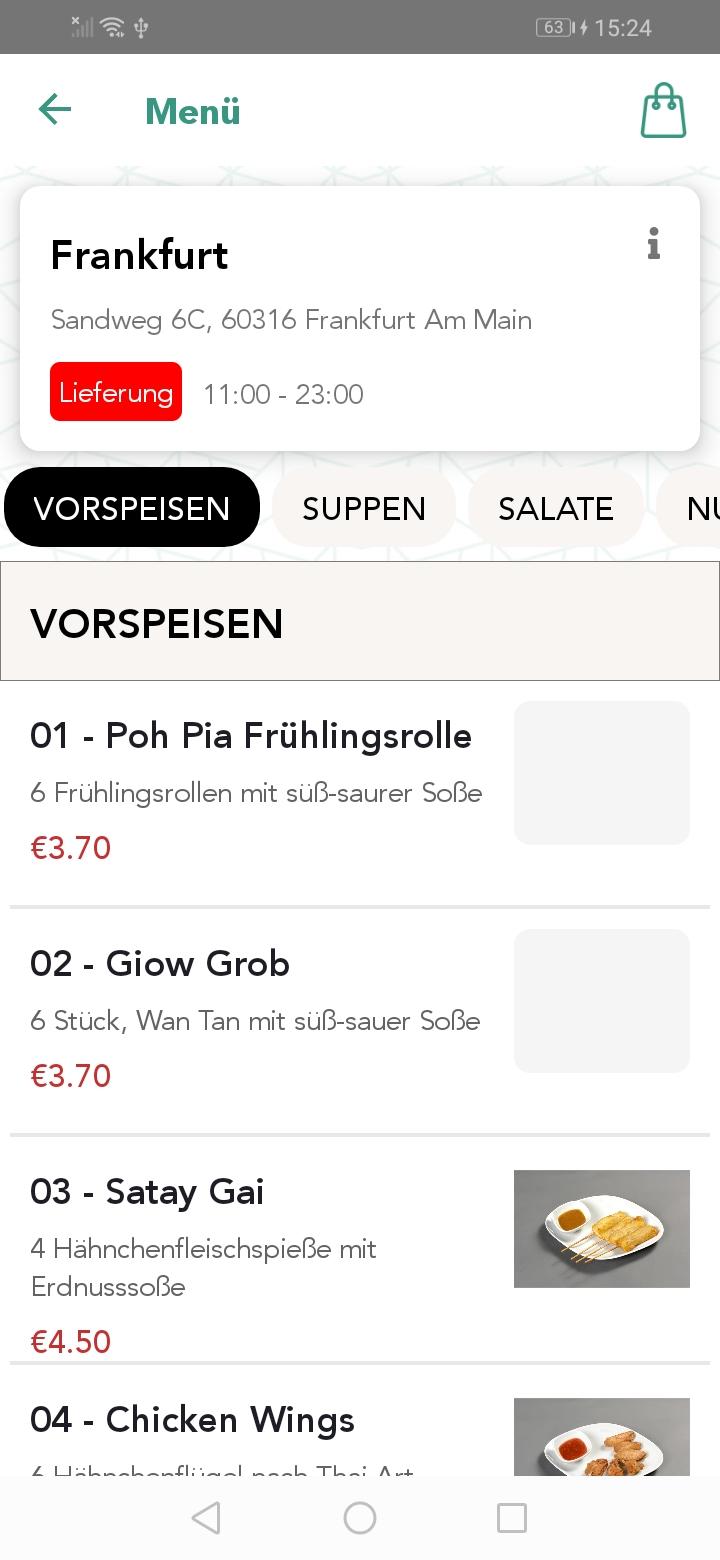Tap the red Lieferung button

pyautogui.click(x=116, y=392)
